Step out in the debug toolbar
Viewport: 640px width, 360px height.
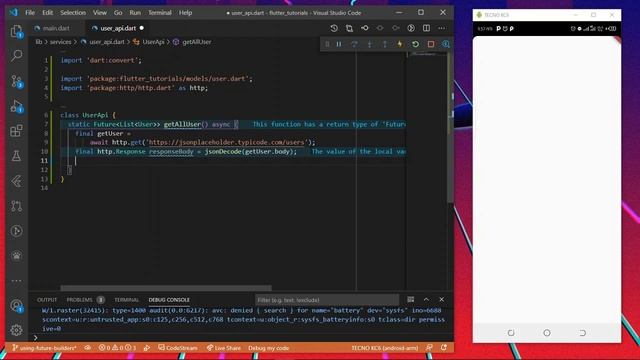click(x=384, y=44)
